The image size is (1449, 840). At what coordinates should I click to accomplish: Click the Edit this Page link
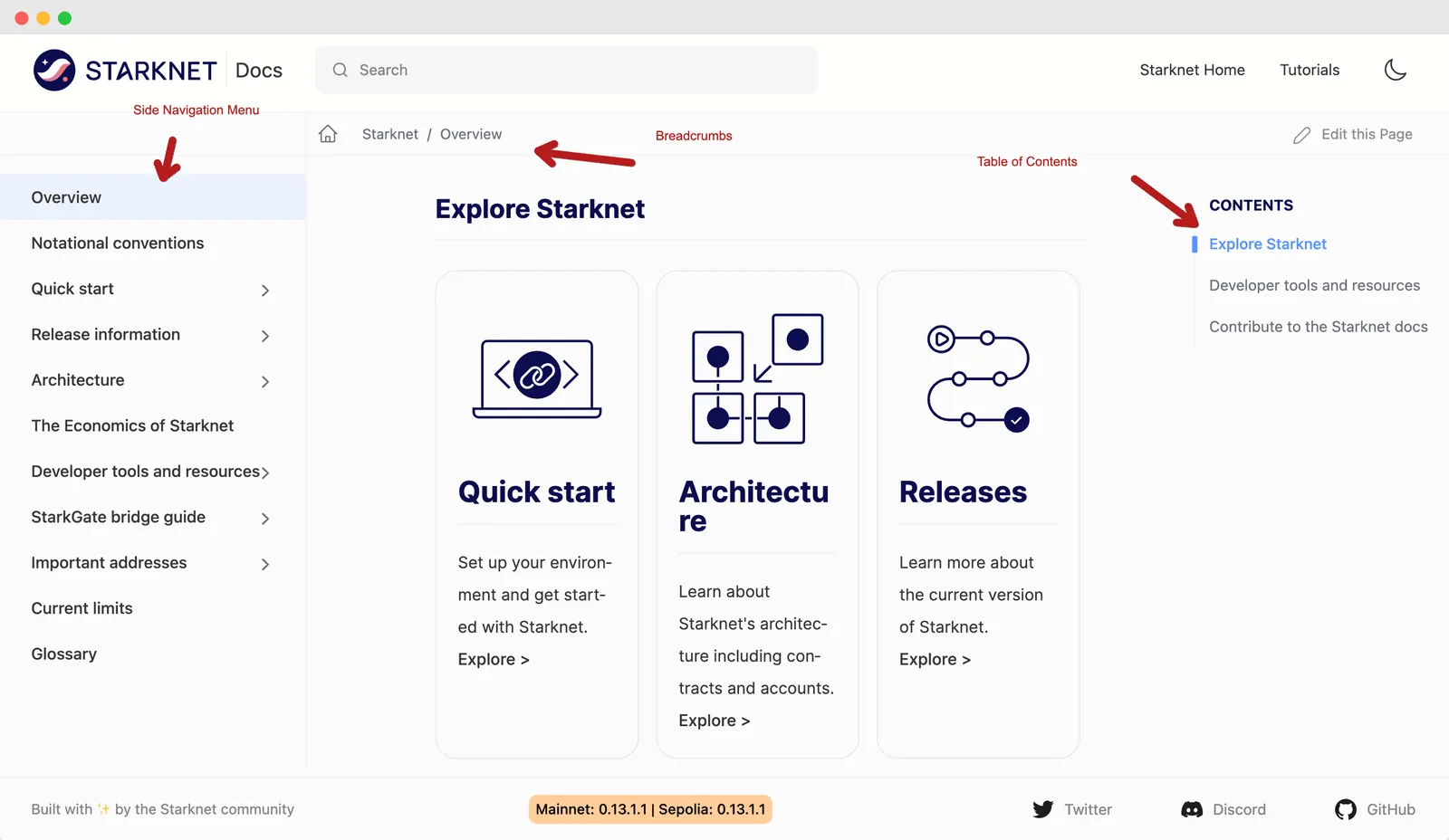point(1366,134)
